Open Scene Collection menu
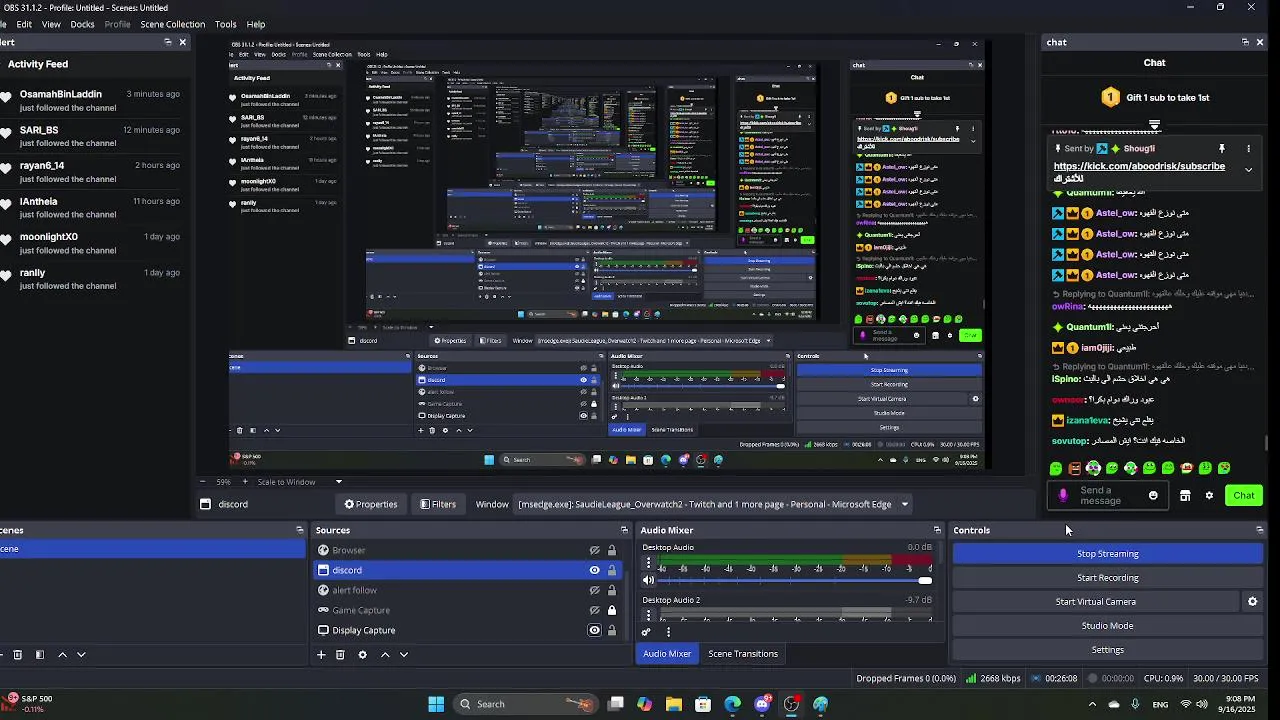Viewport: 1280px width, 720px height. click(x=172, y=24)
